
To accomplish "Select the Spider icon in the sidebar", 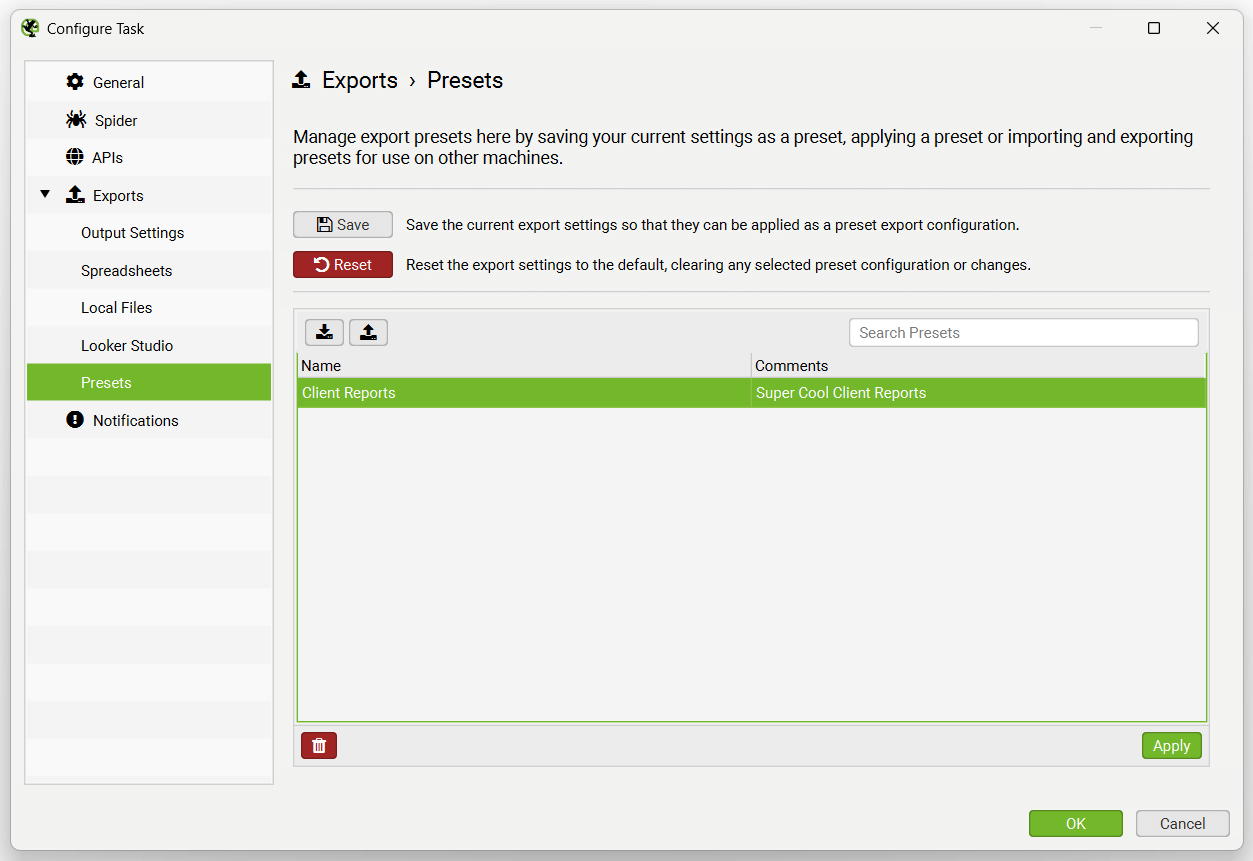I will 76,118.
